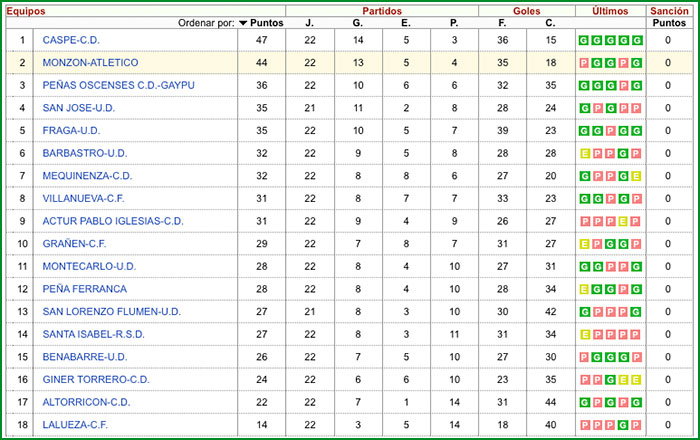700x440 pixels.
Task: Go to the VILLANUEVA-C.F. team link
Action: [83, 198]
